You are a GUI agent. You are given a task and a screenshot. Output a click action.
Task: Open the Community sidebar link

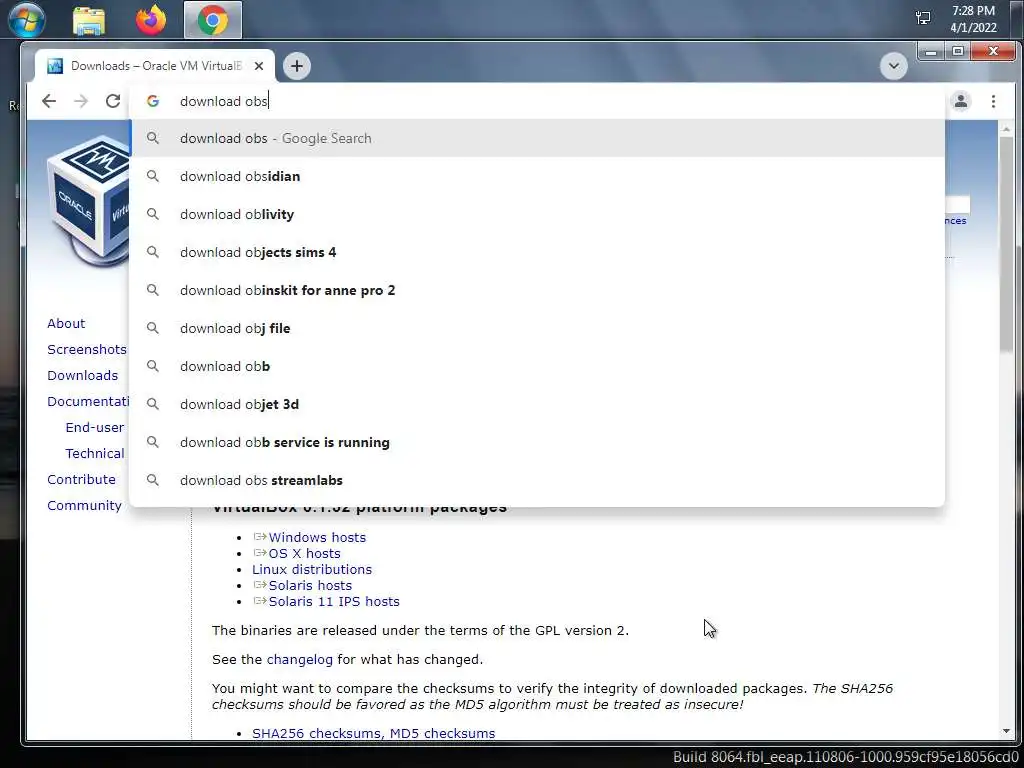[x=84, y=505]
